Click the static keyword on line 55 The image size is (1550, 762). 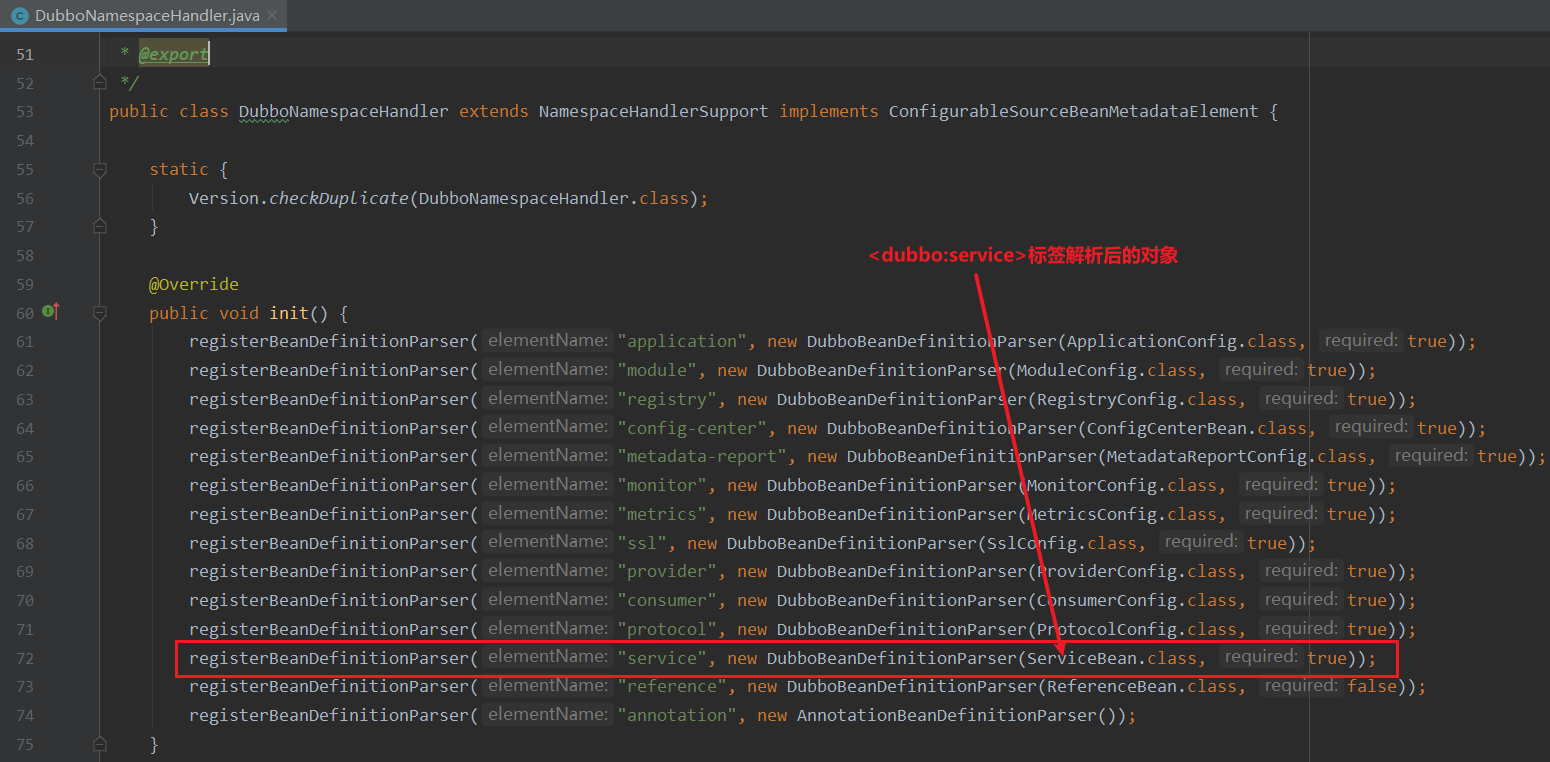(179, 170)
